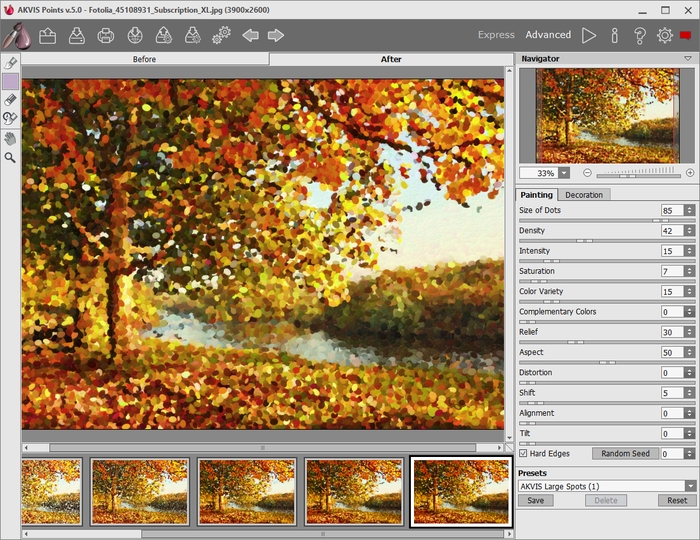This screenshot has height=540, width=700.
Task: Click the Undo left arrow
Action: [x=250, y=35]
